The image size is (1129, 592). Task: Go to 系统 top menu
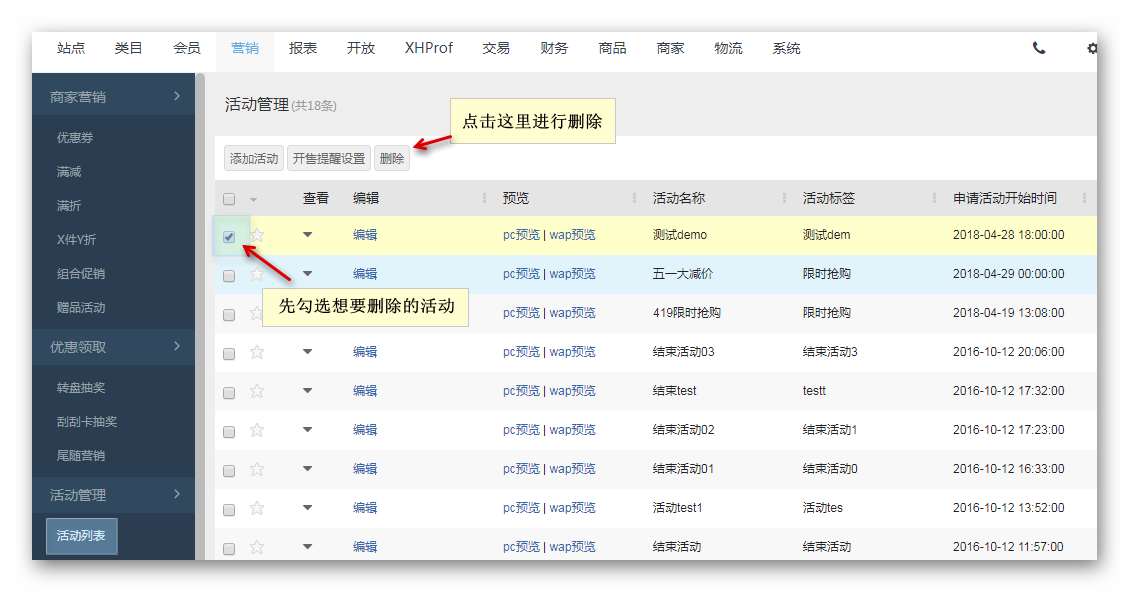pos(786,48)
